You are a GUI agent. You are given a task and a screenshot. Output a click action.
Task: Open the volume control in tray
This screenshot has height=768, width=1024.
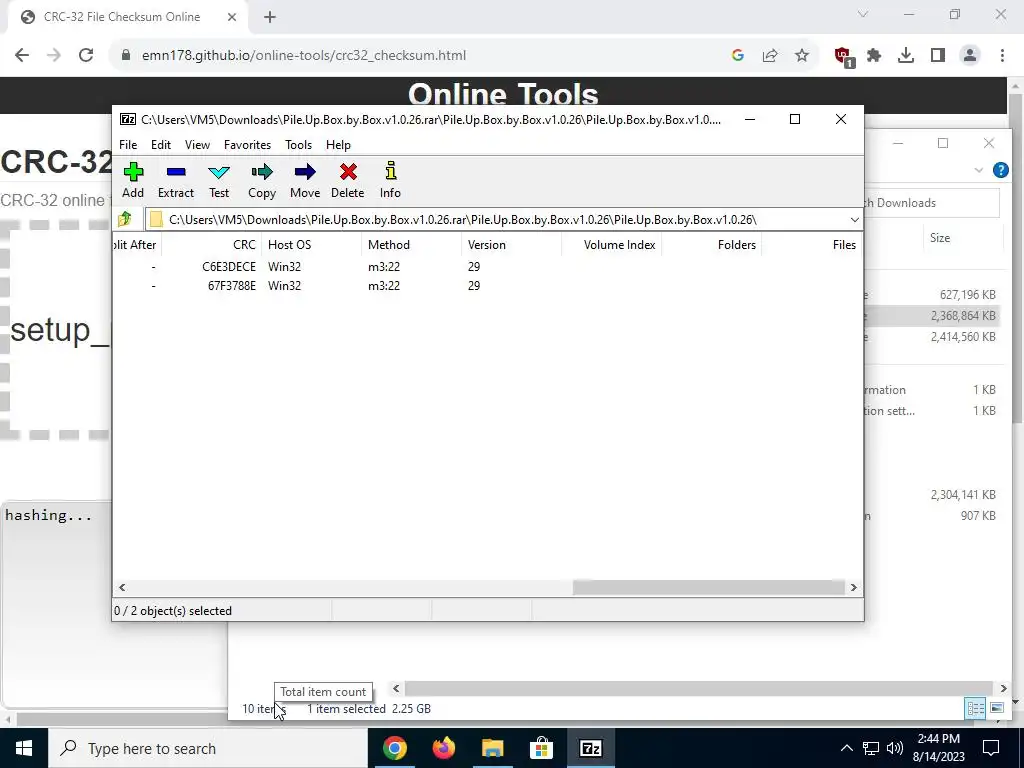coord(895,748)
